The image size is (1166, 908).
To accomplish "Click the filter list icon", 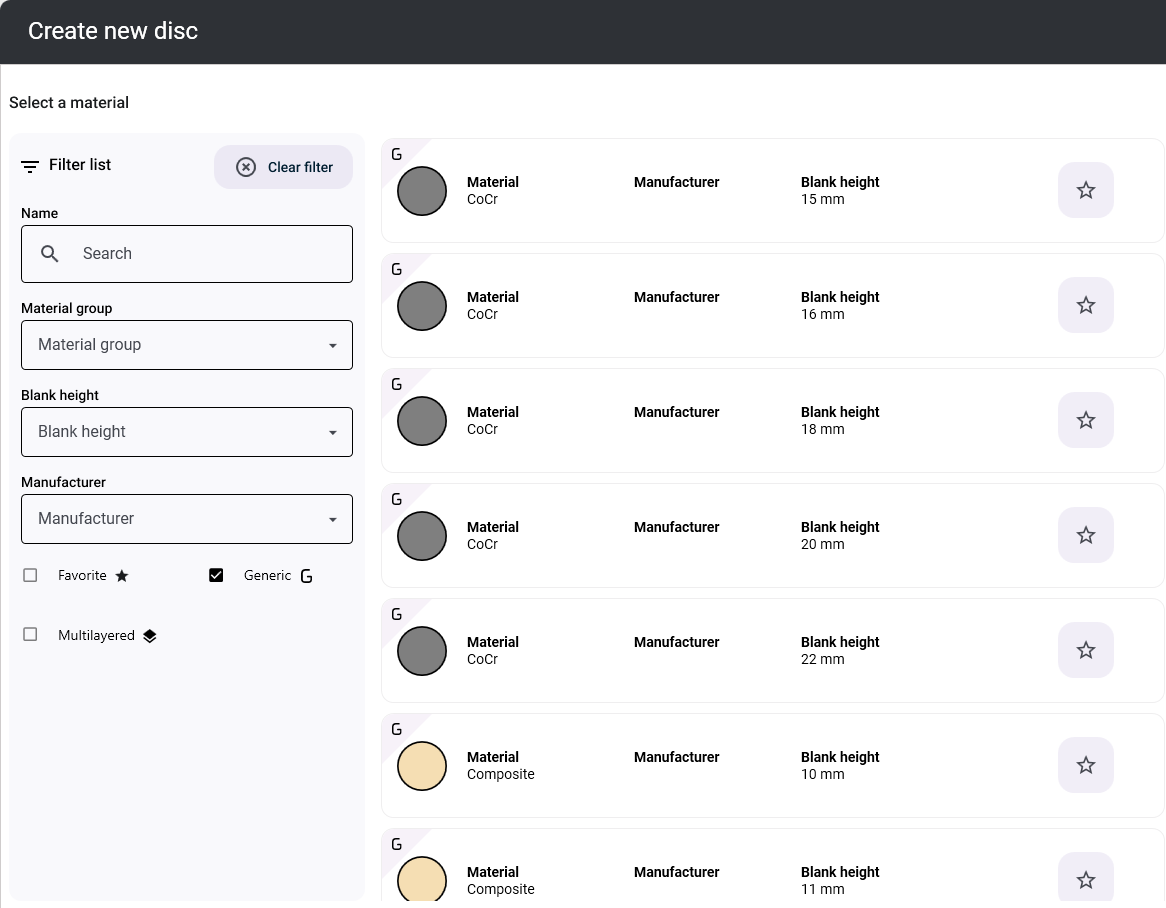I will [30, 167].
